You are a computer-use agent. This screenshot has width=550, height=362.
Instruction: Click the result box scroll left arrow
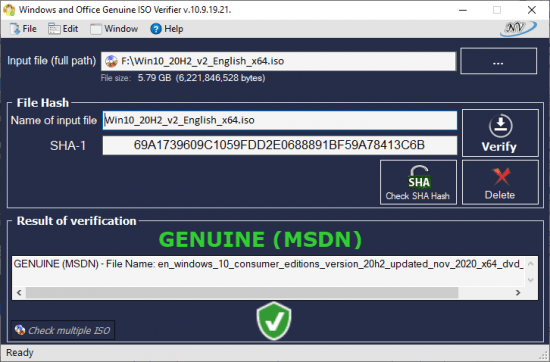point(19,293)
